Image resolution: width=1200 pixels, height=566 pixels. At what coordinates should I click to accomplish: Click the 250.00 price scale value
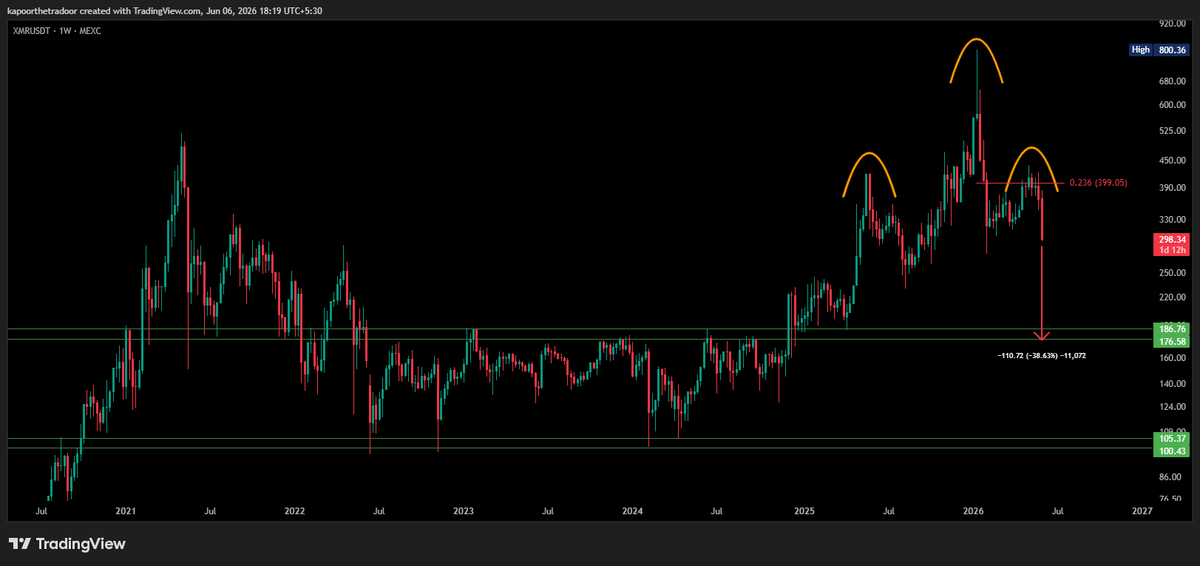click(1171, 272)
